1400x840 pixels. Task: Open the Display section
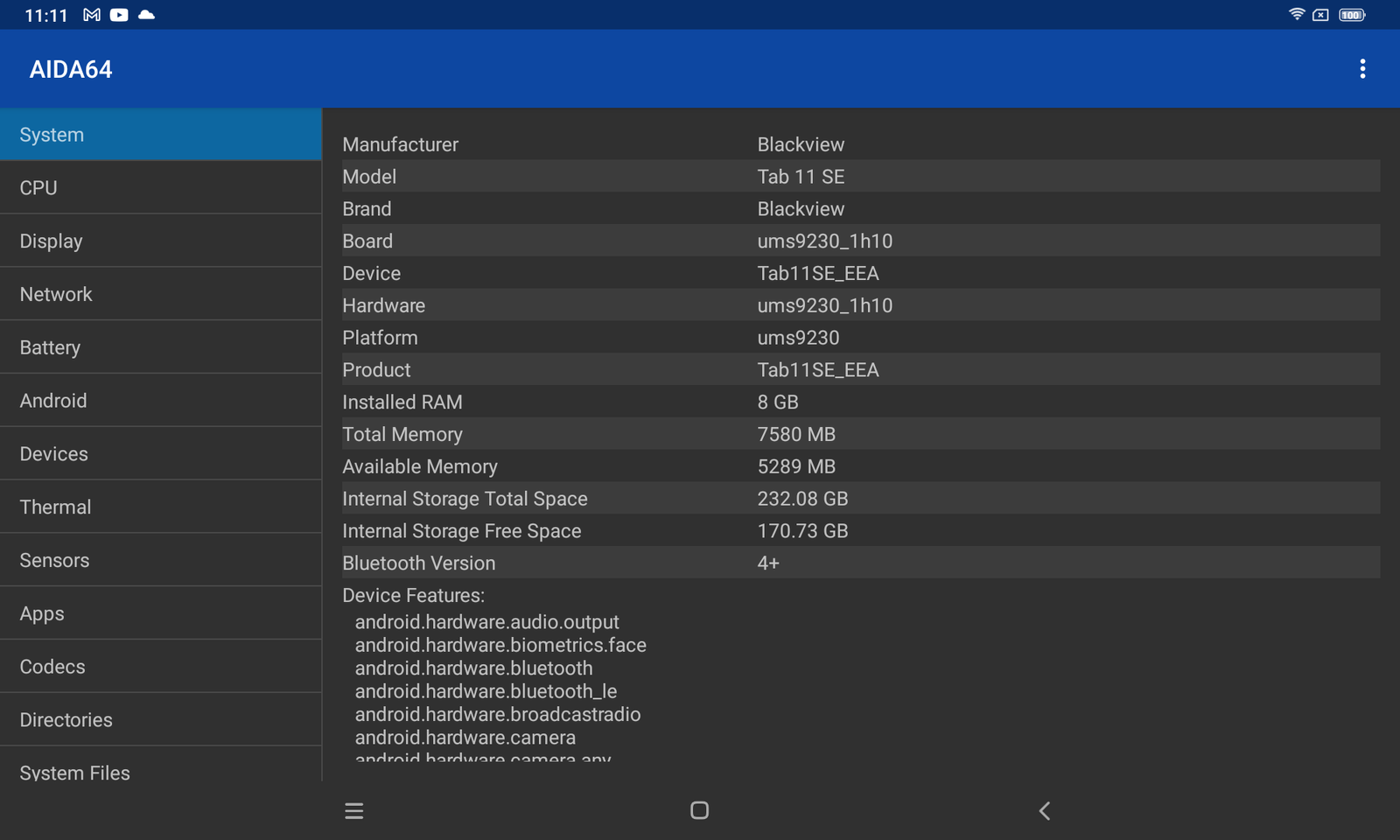(x=161, y=241)
